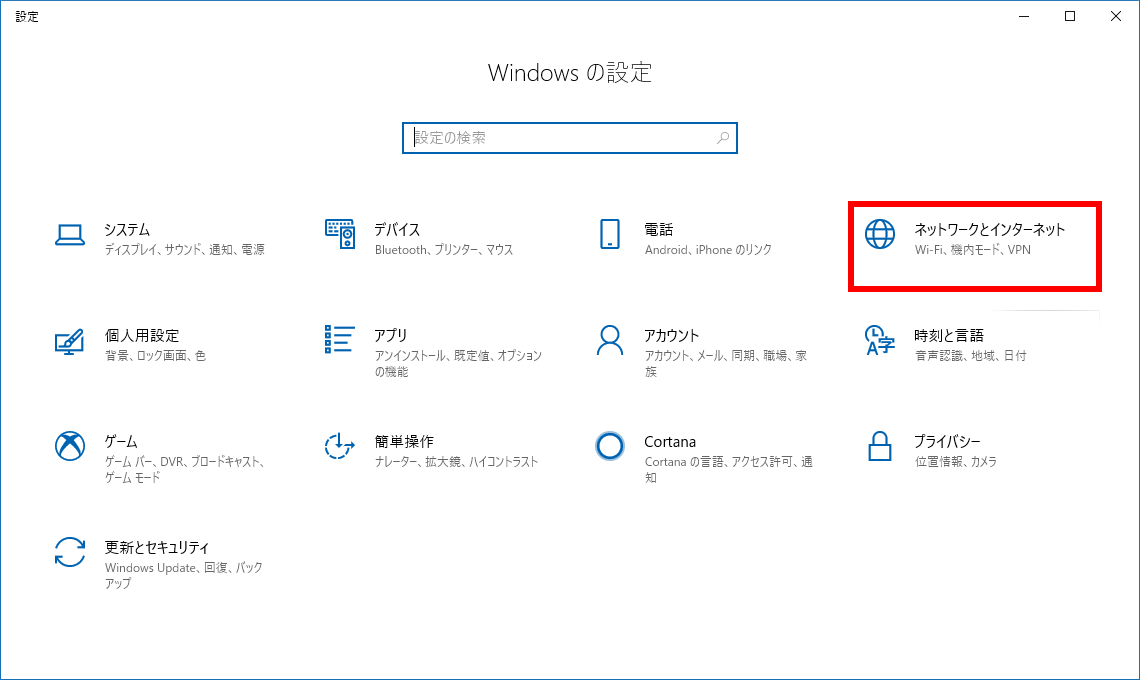The width and height of the screenshot is (1140, 680).
Task: Click text Wi-Fi、機内モード、VPN
Action: tap(973, 249)
